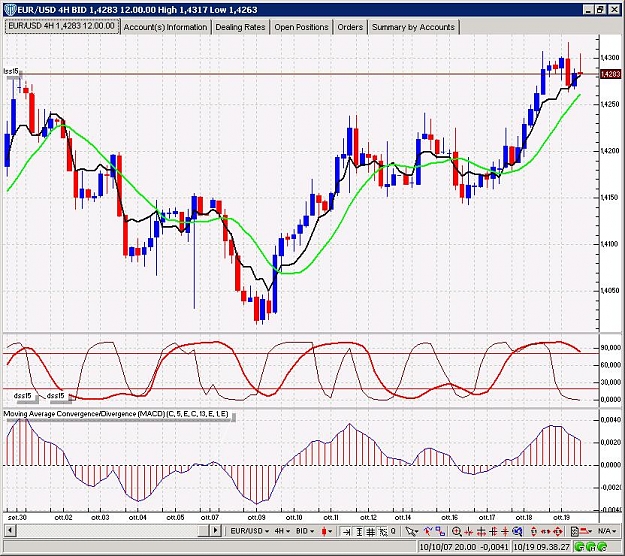Click the first red crosshair compress icon
Viewport: 625px width, 556px height.
(468, 532)
